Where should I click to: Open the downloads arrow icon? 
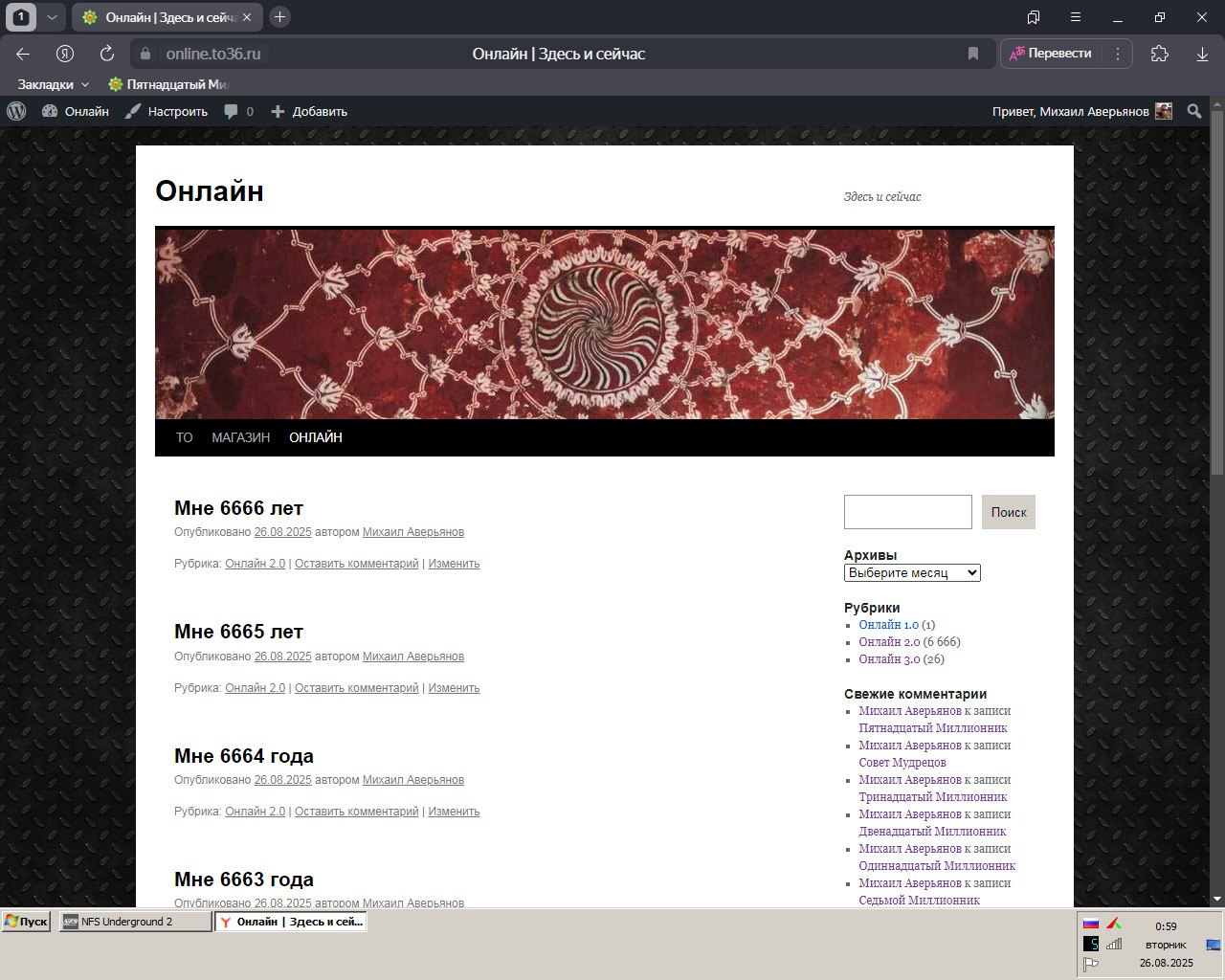(x=1202, y=54)
